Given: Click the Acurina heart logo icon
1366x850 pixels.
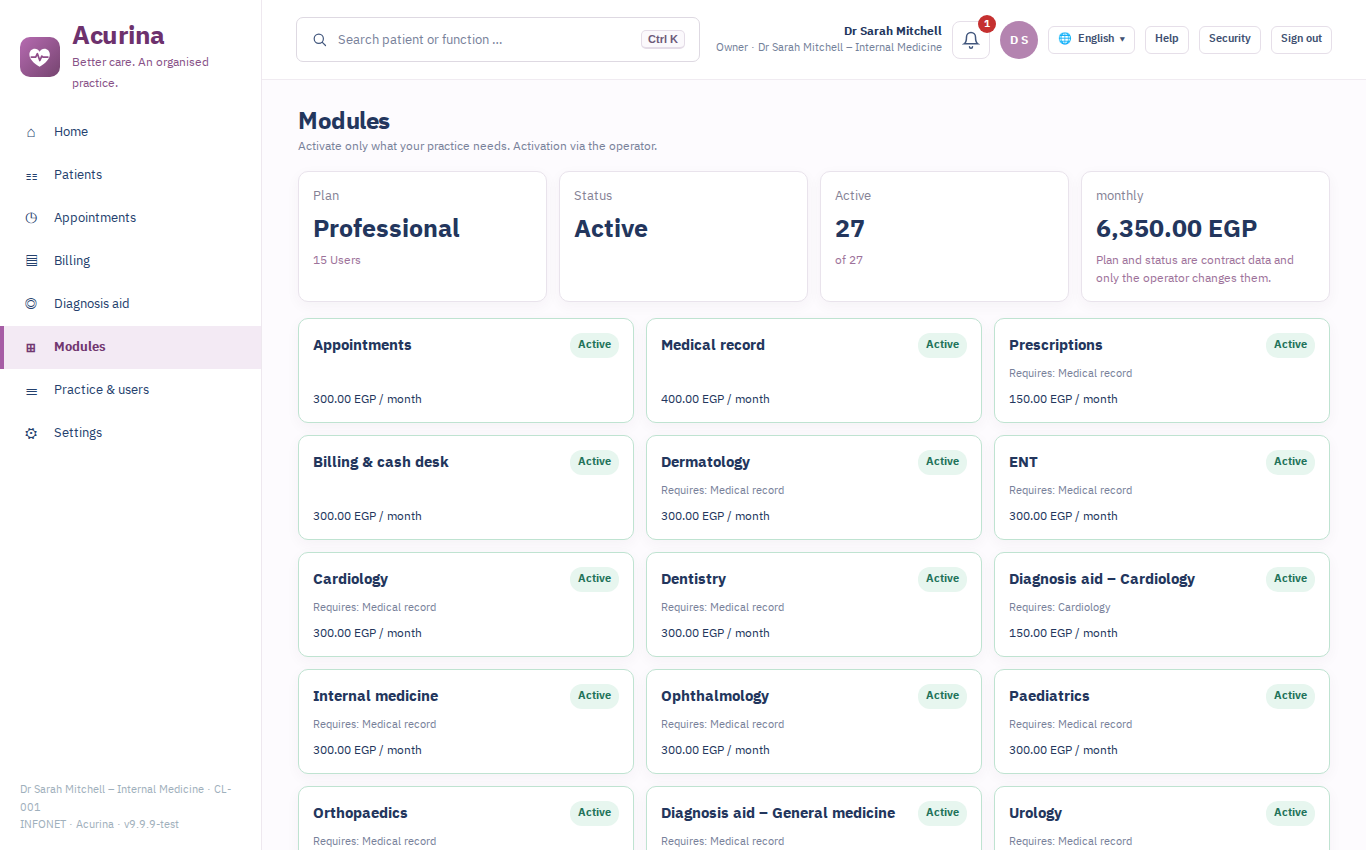Looking at the screenshot, I should [40, 56].
